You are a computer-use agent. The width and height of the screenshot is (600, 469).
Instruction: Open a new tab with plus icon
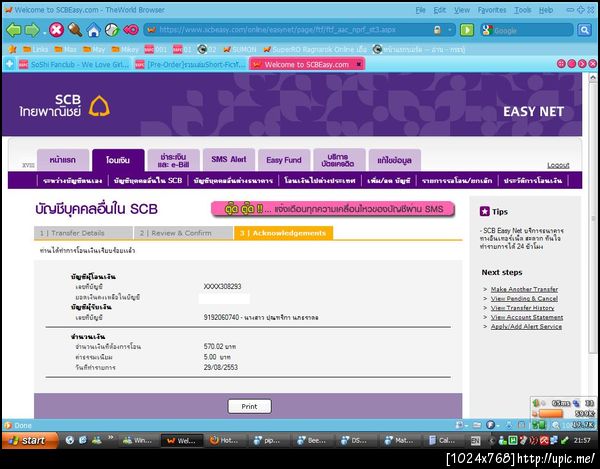point(10,64)
